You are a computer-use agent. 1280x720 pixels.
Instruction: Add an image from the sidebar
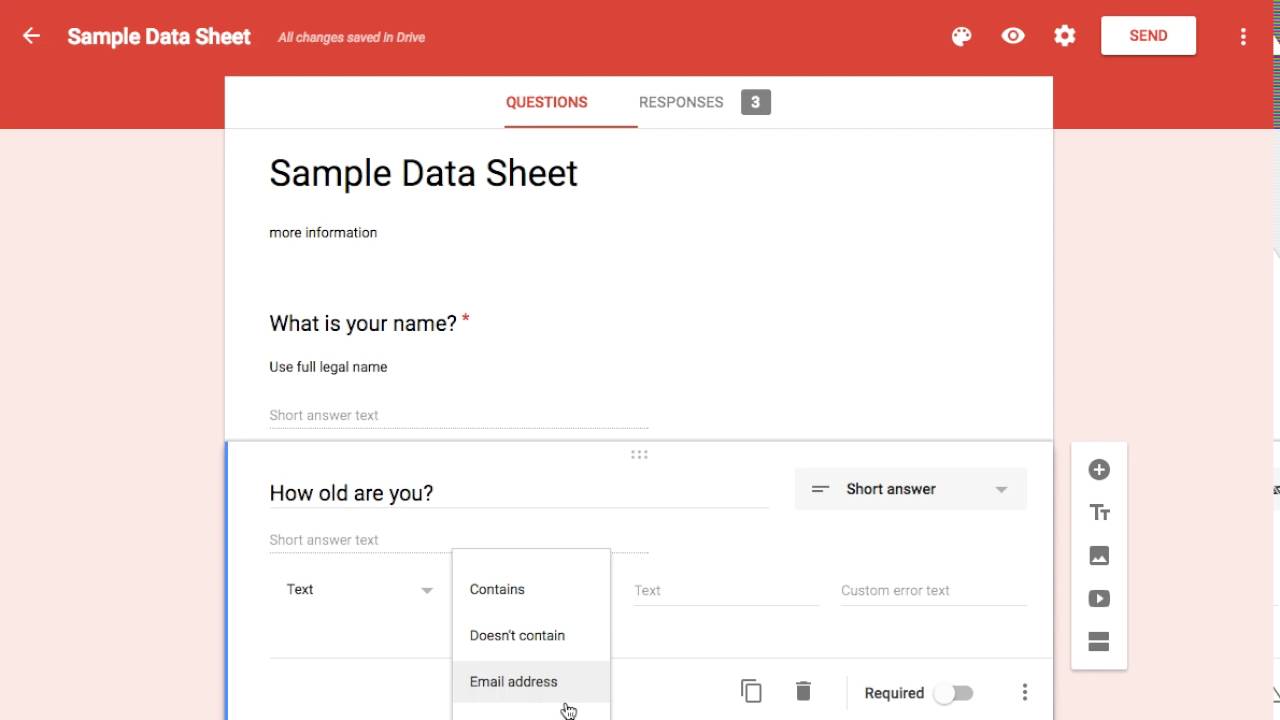tap(1099, 556)
